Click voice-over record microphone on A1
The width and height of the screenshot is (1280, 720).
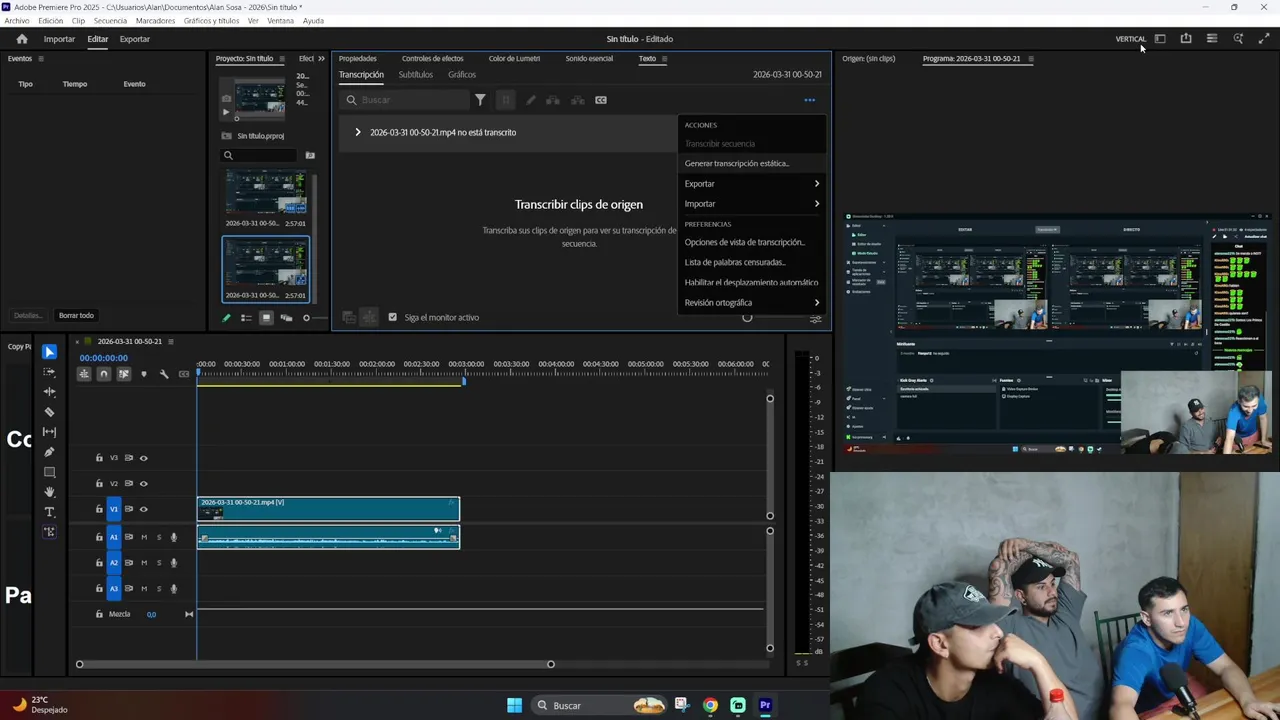point(173,537)
